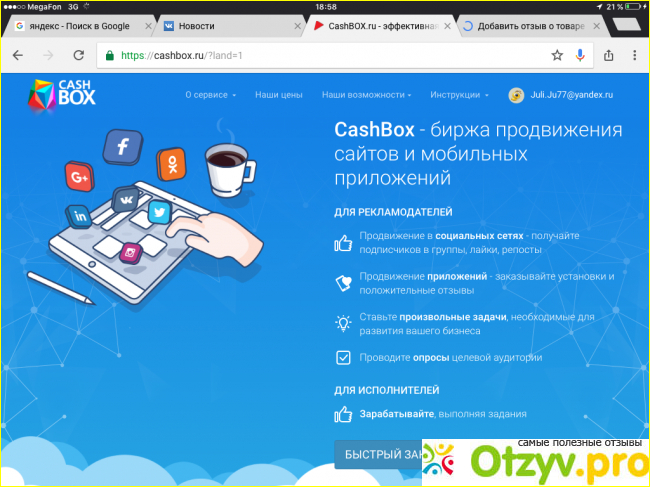Reload the page with refresh icon

pos(76,55)
